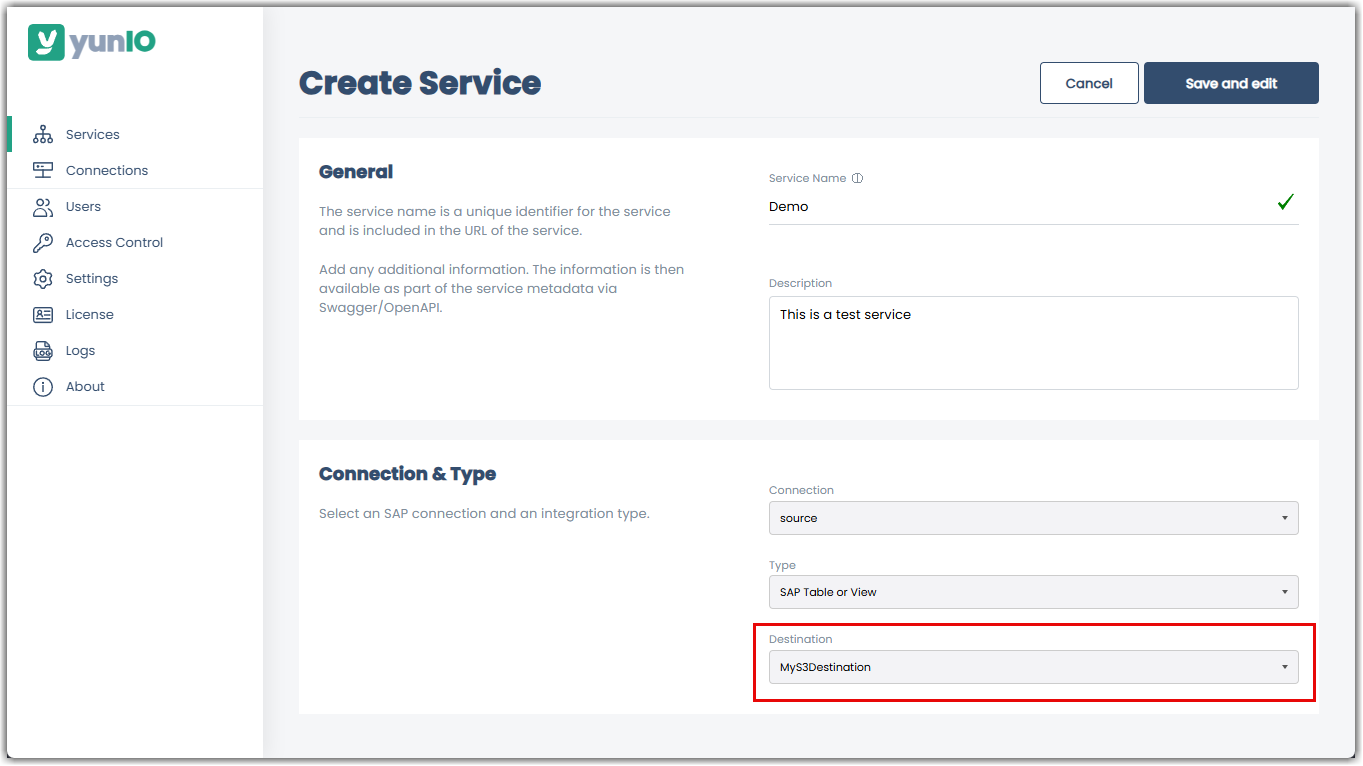
Task: Click the About info circle icon
Action: coord(43,387)
